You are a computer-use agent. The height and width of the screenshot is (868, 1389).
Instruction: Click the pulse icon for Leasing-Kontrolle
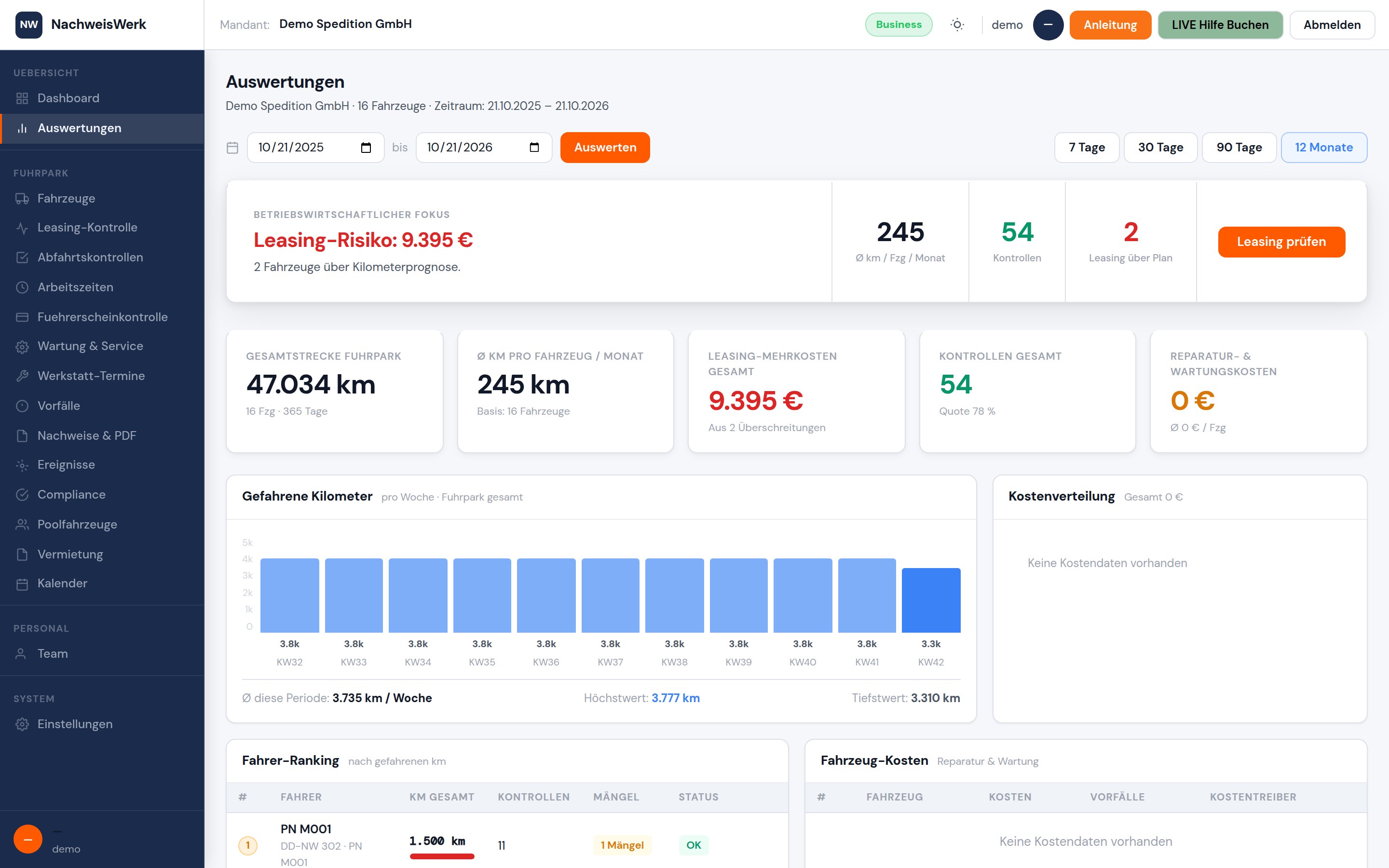[x=22, y=228]
